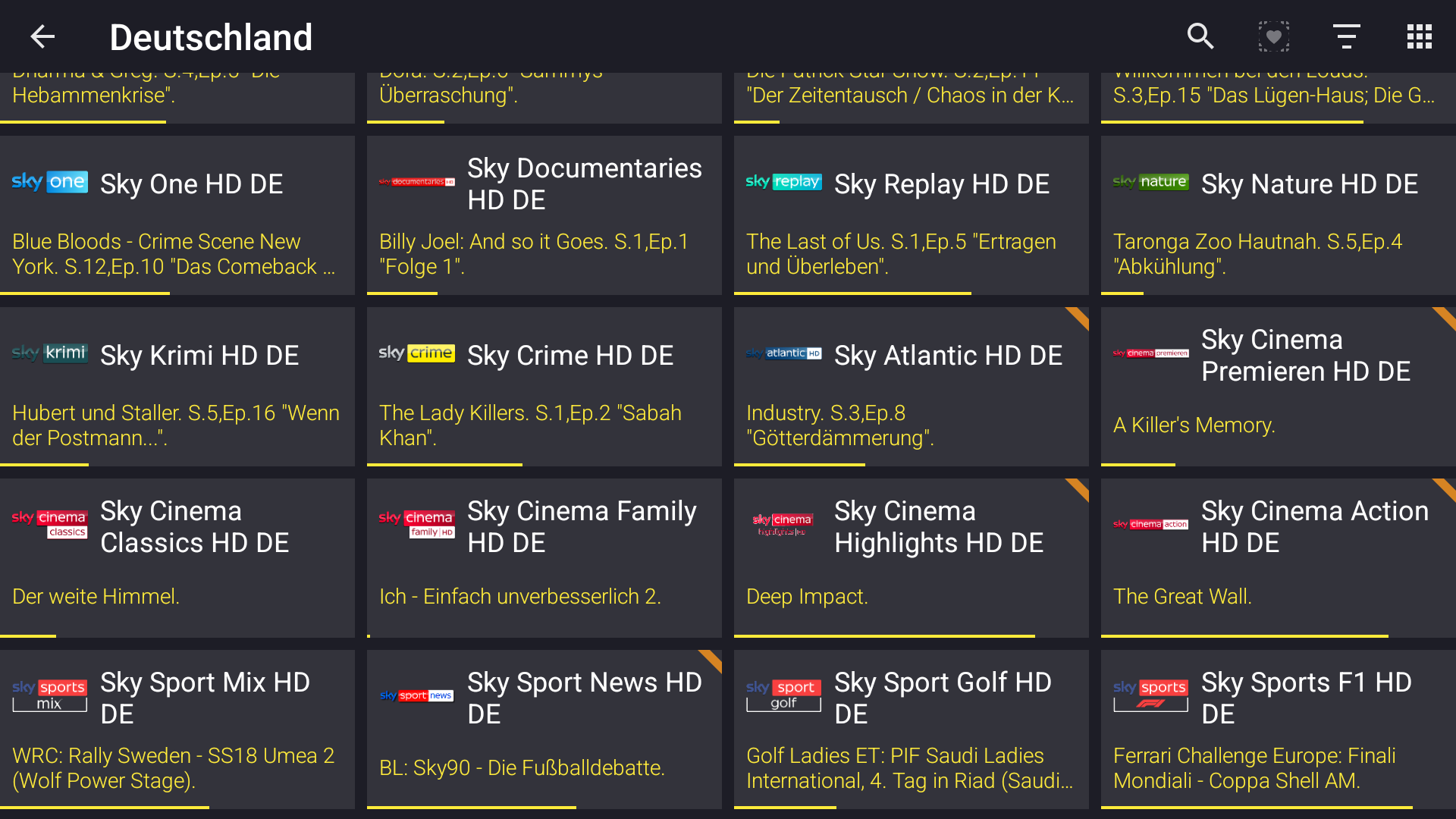
Task: Go back using the arrow icon
Action: click(x=42, y=36)
